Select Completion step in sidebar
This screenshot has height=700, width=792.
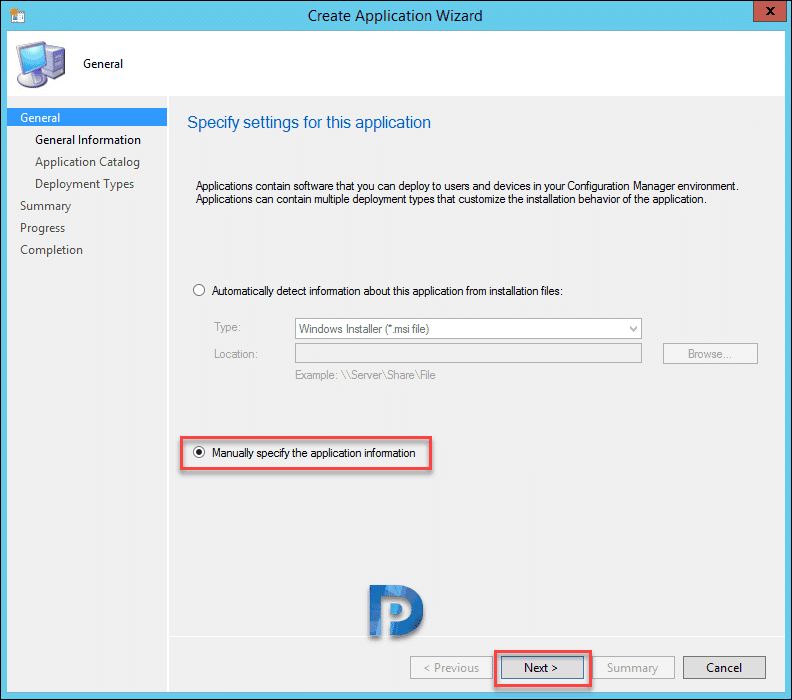coord(52,250)
